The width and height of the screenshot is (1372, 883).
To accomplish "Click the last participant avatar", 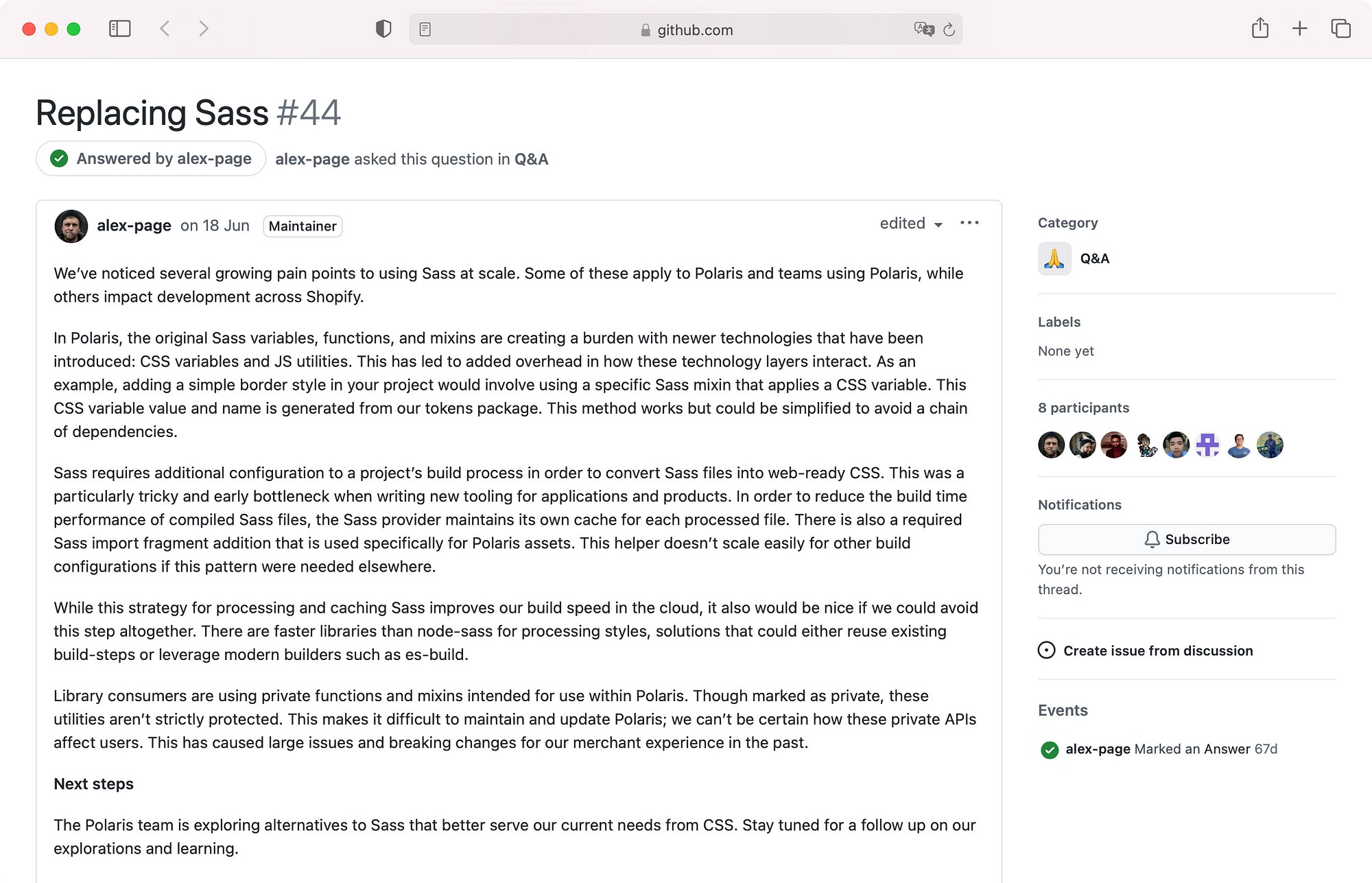I will [1270, 445].
